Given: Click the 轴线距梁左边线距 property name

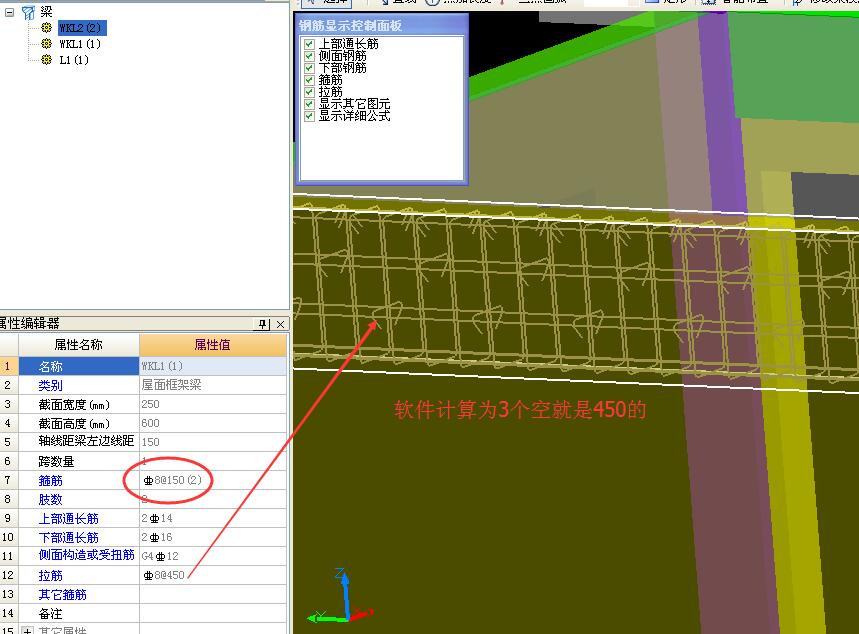Looking at the screenshot, I should click(86, 441).
